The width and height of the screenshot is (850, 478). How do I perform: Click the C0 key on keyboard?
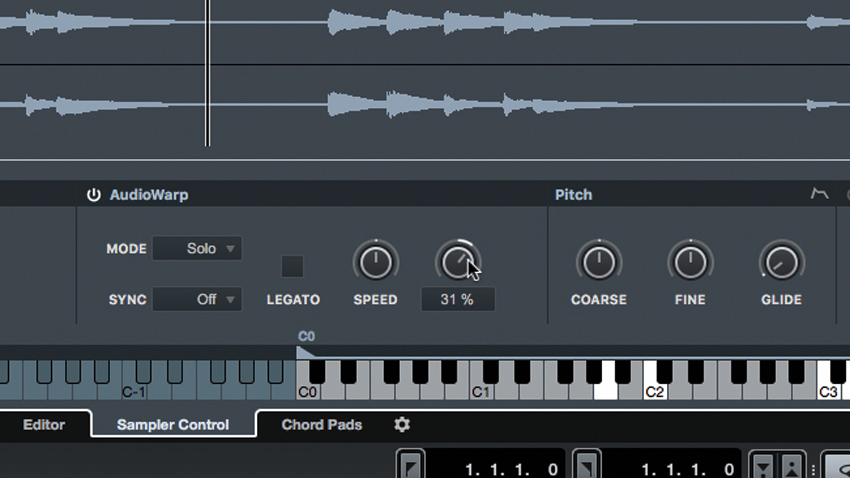click(306, 391)
